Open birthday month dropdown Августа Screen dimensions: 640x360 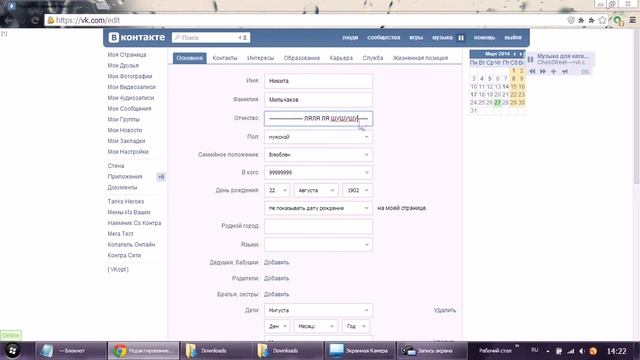pos(316,190)
